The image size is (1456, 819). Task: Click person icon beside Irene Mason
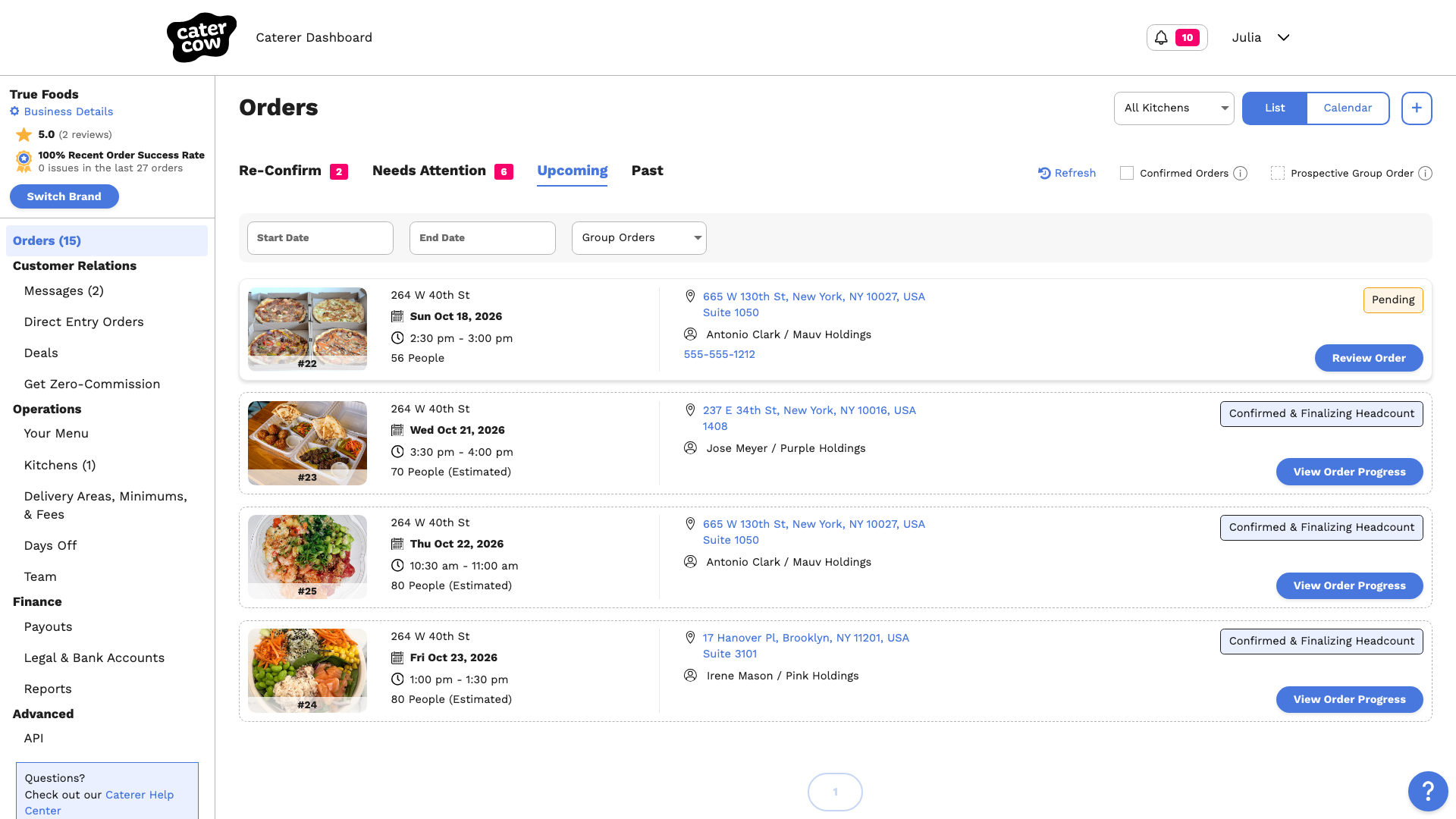coord(690,676)
